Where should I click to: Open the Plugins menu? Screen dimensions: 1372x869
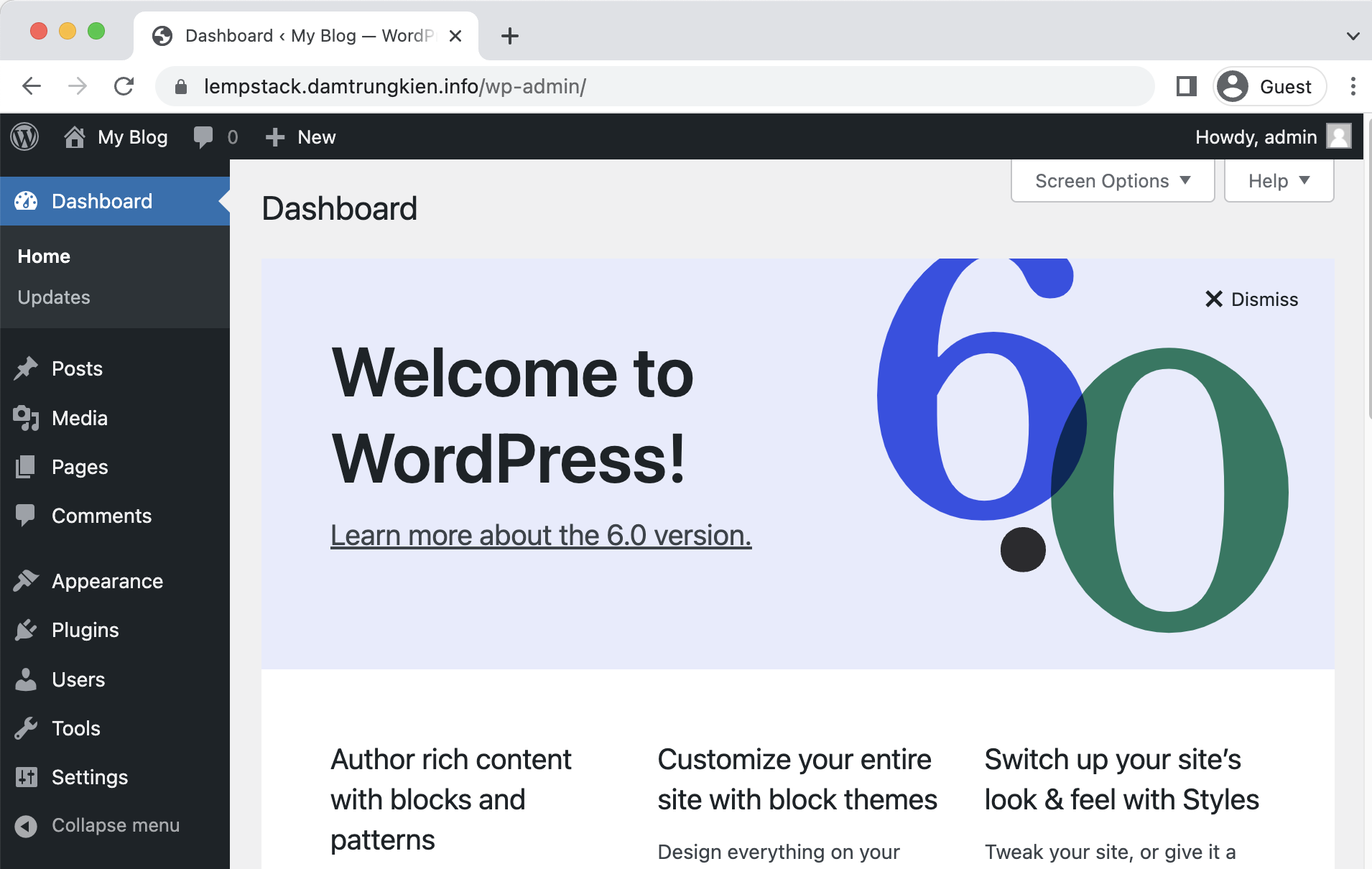pyautogui.click(x=115, y=630)
